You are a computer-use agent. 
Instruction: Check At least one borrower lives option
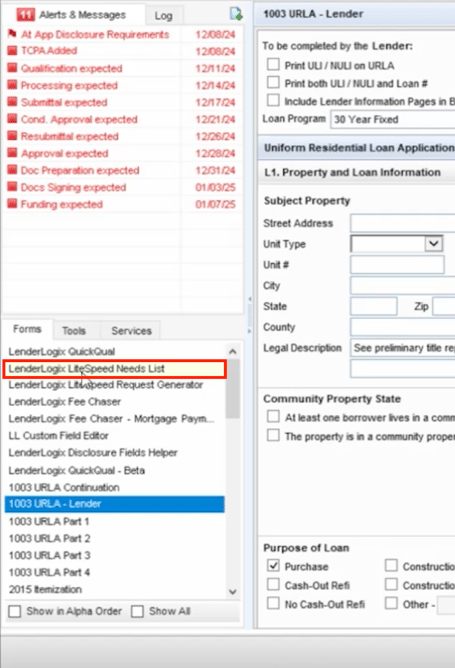273,416
